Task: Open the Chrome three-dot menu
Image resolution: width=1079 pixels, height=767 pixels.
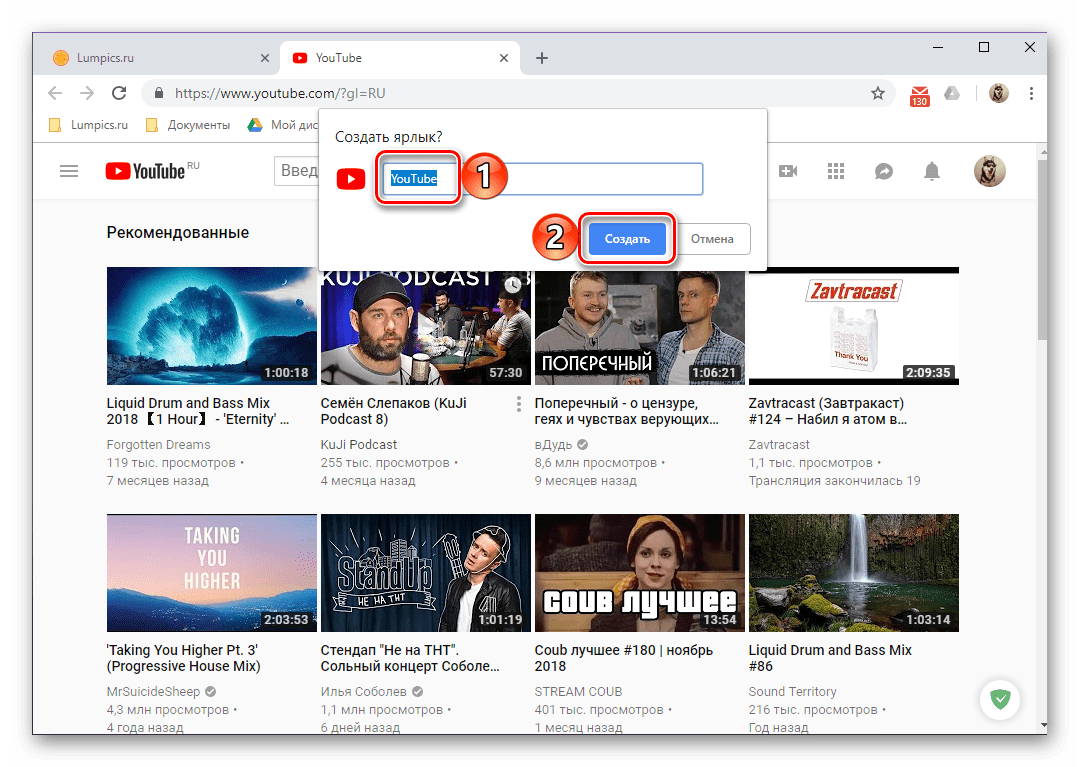Action: (x=1031, y=93)
